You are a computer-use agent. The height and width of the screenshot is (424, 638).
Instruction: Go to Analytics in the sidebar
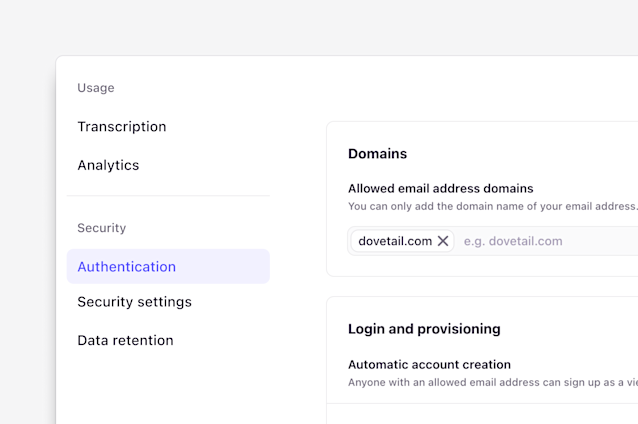point(108,165)
